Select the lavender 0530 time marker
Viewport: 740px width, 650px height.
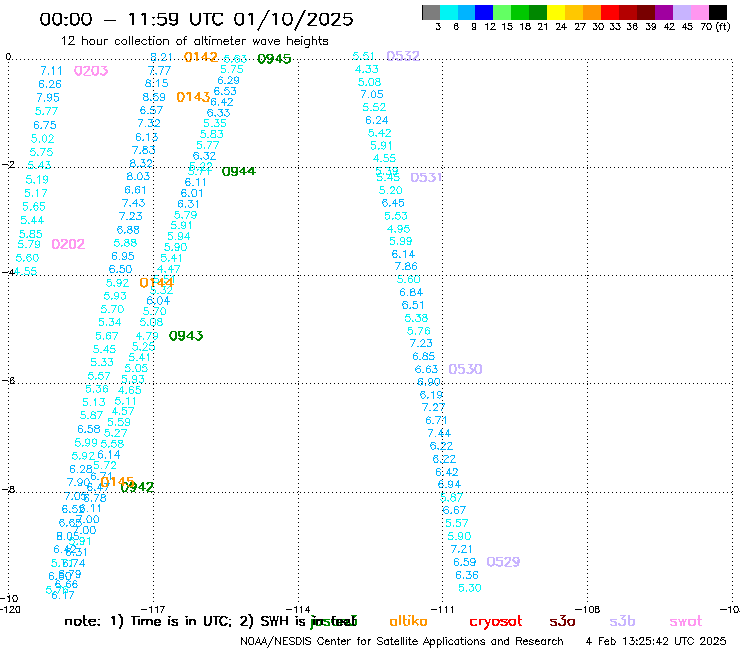point(465,369)
